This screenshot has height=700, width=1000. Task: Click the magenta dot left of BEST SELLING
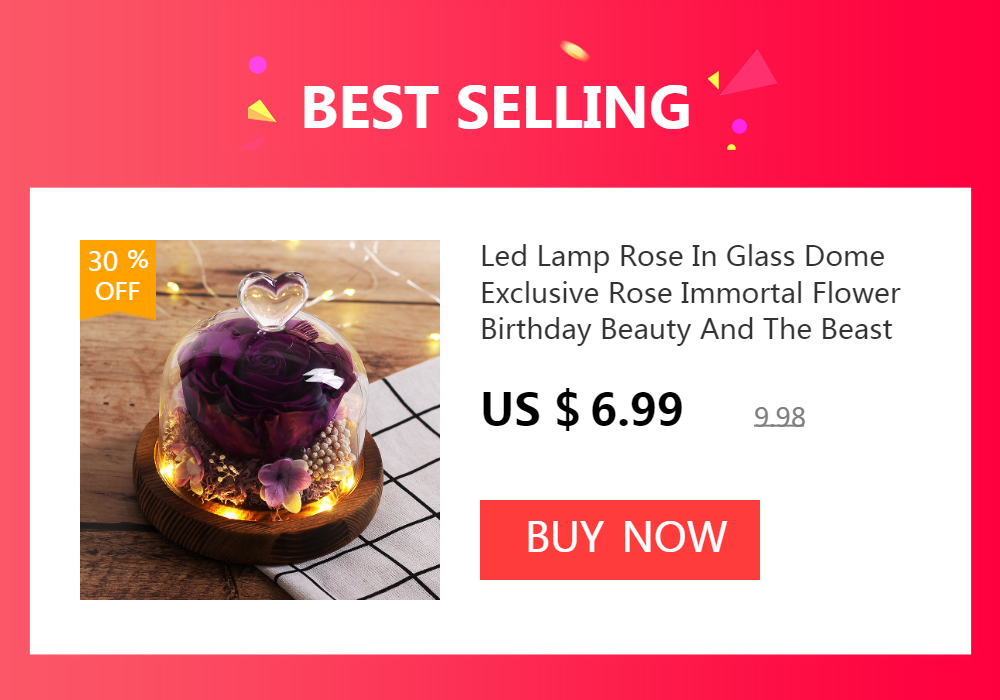point(258,65)
